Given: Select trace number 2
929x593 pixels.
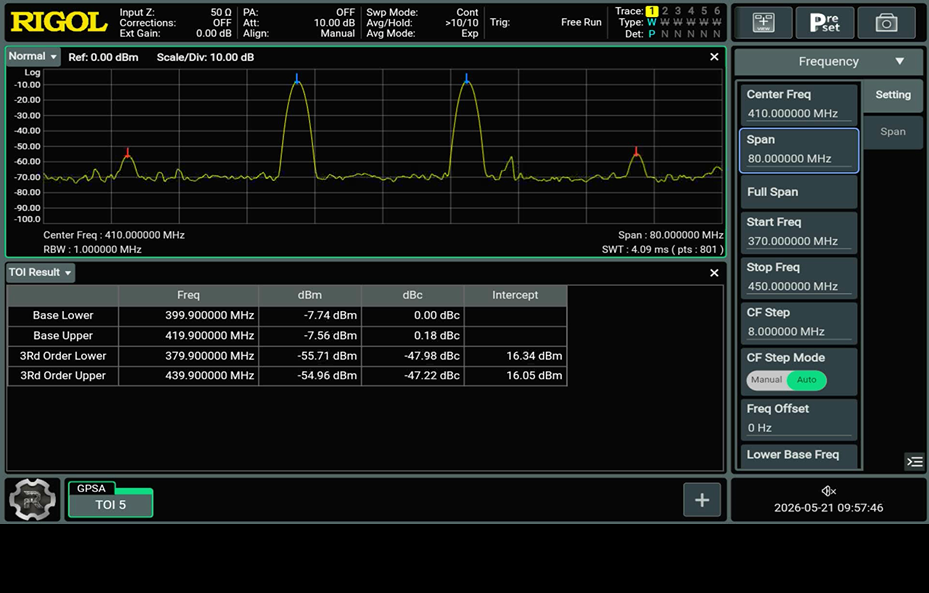Looking at the screenshot, I should click(x=665, y=11).
